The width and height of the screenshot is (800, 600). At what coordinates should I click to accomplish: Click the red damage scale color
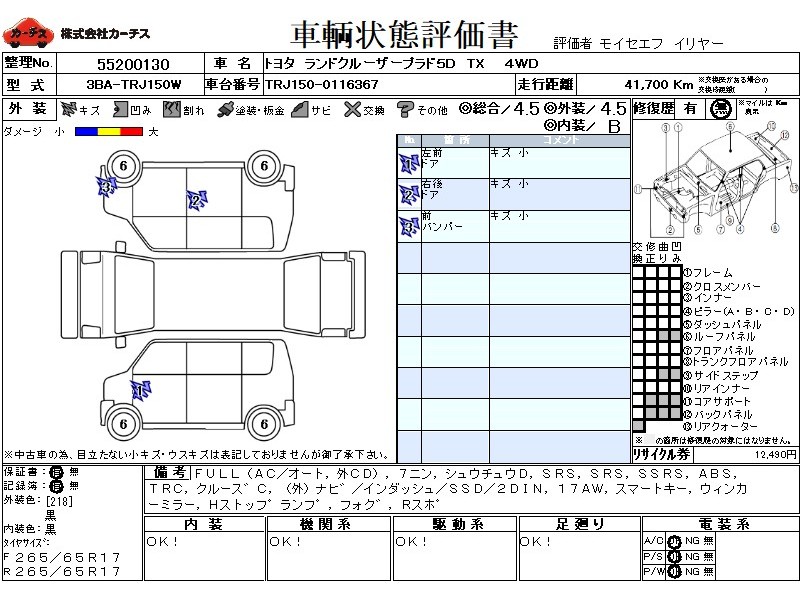coord(131,131)
